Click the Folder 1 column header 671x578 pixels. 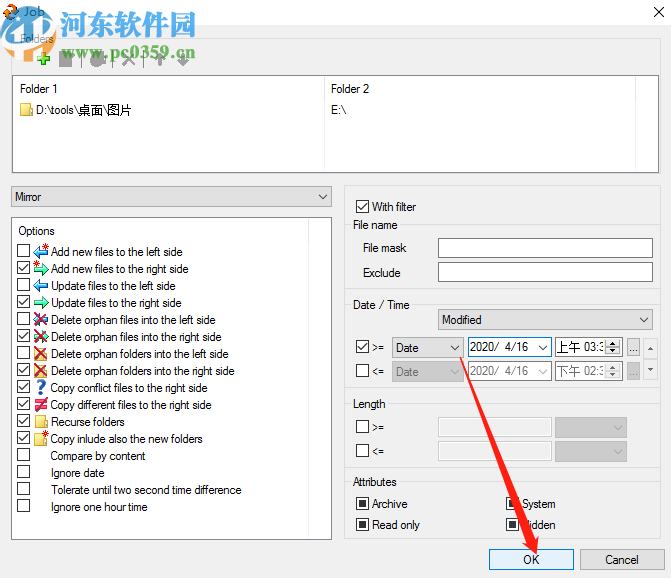(x=39, y=89)
